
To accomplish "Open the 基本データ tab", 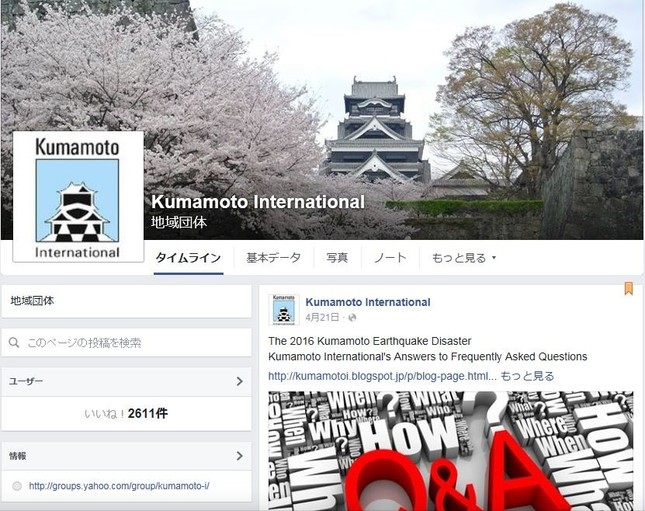I will click(x=274, y=258).
